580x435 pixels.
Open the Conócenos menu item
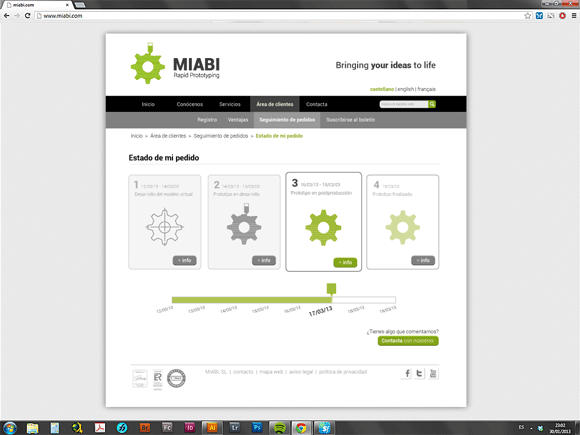click(190, 104)
